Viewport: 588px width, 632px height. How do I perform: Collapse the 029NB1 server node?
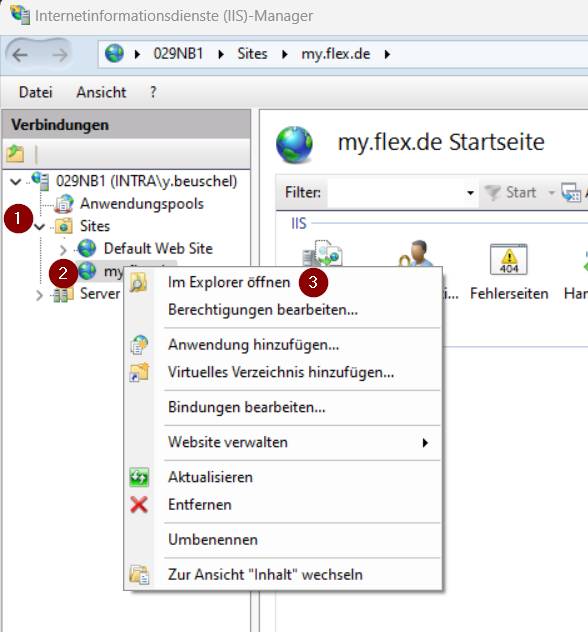pyautogui.click(x=16, y=182)
